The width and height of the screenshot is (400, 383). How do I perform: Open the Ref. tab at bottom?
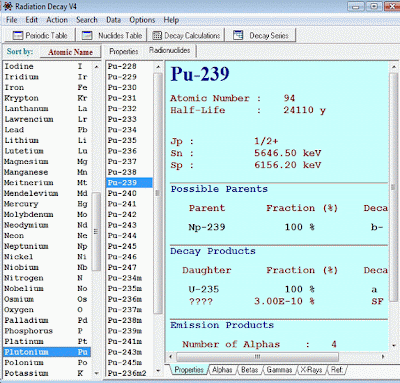[337, 370]
